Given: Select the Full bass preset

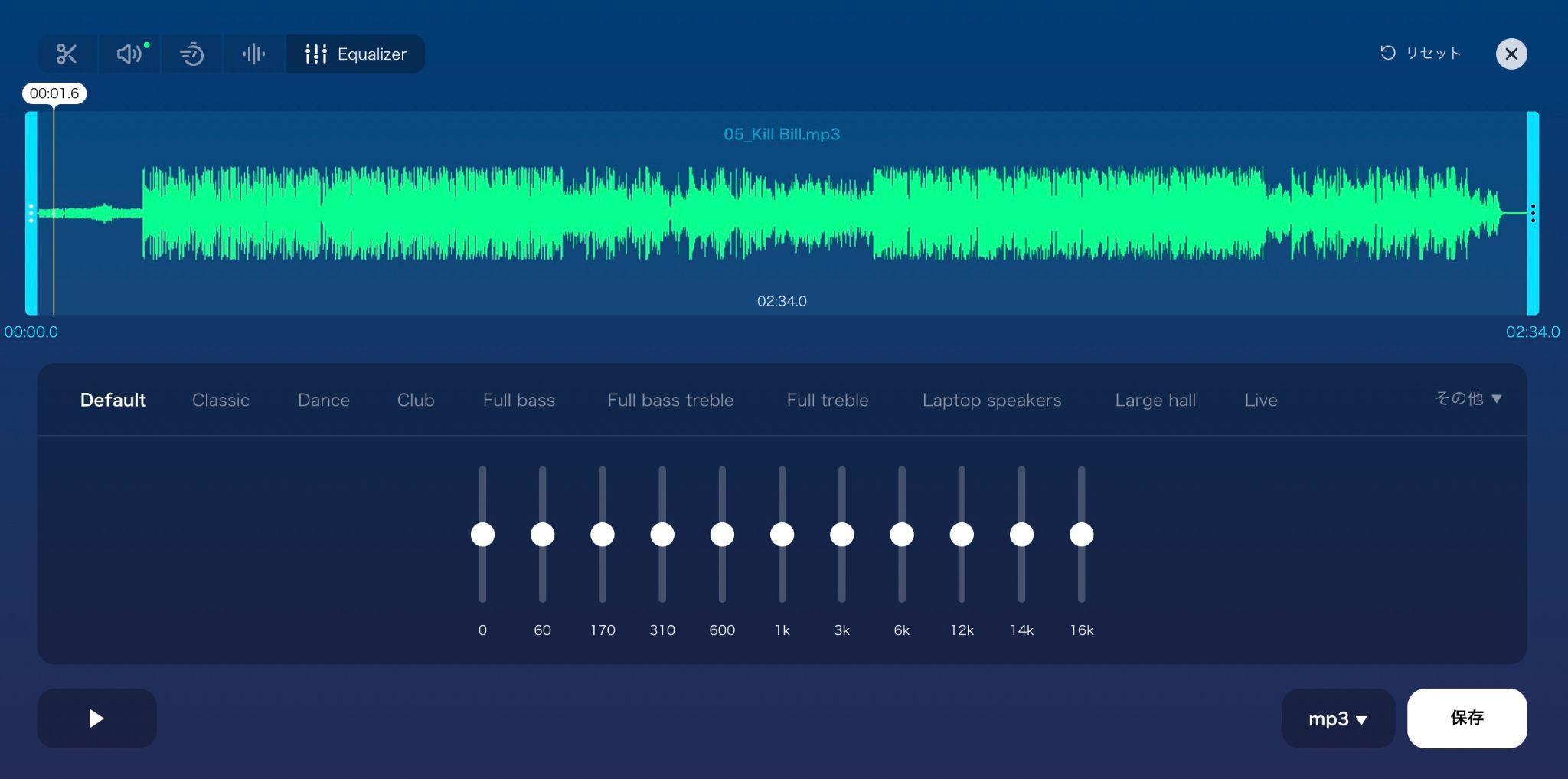Looking at the screenshot, I should tap(519, 400).
